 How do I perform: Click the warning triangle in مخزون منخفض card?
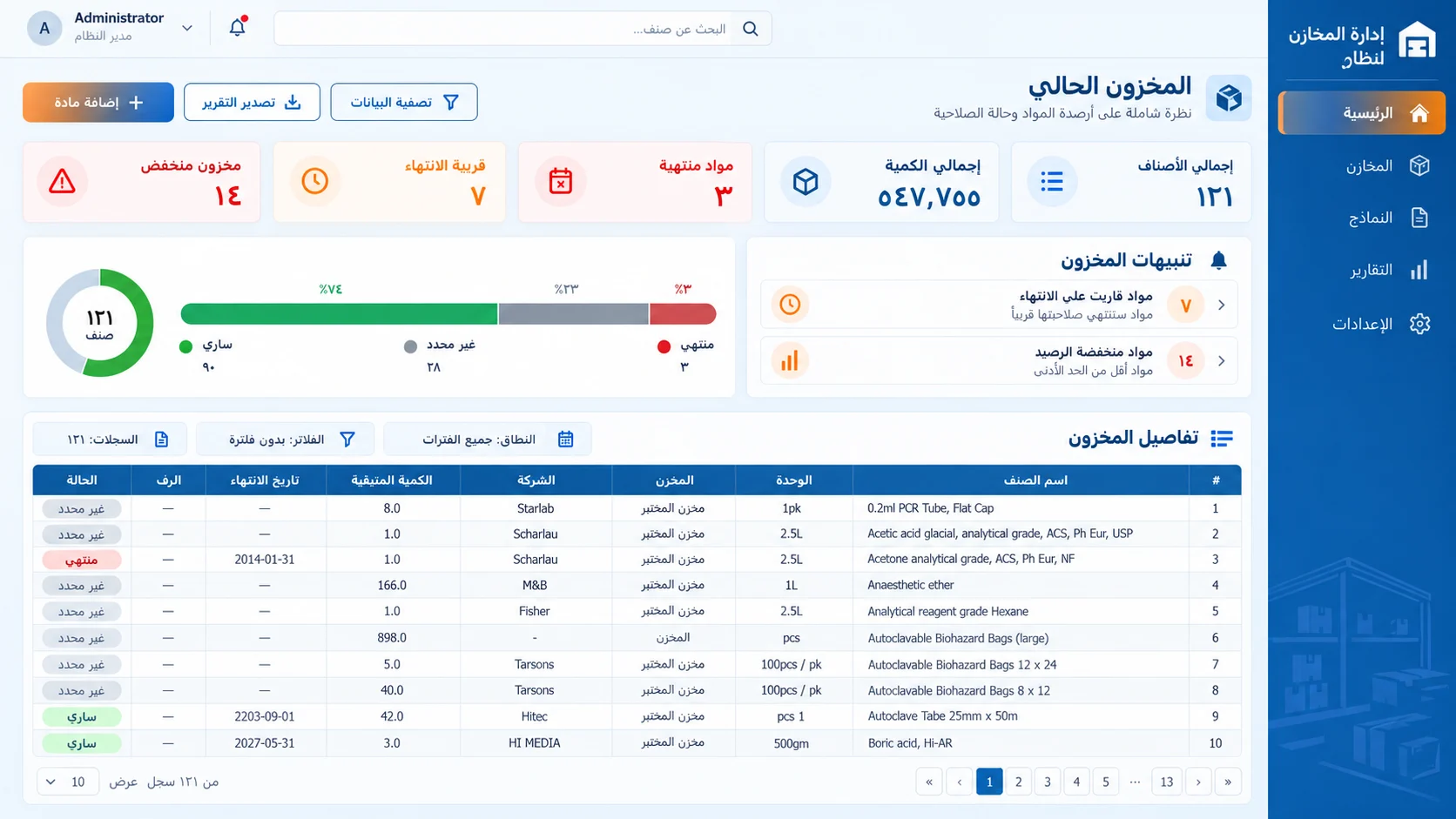pyautogui.click(x=62, y=181)
